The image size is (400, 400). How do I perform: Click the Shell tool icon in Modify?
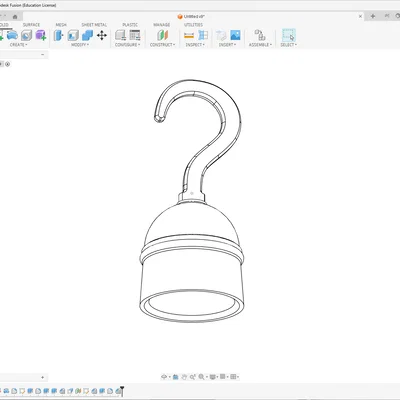point(73,35)
